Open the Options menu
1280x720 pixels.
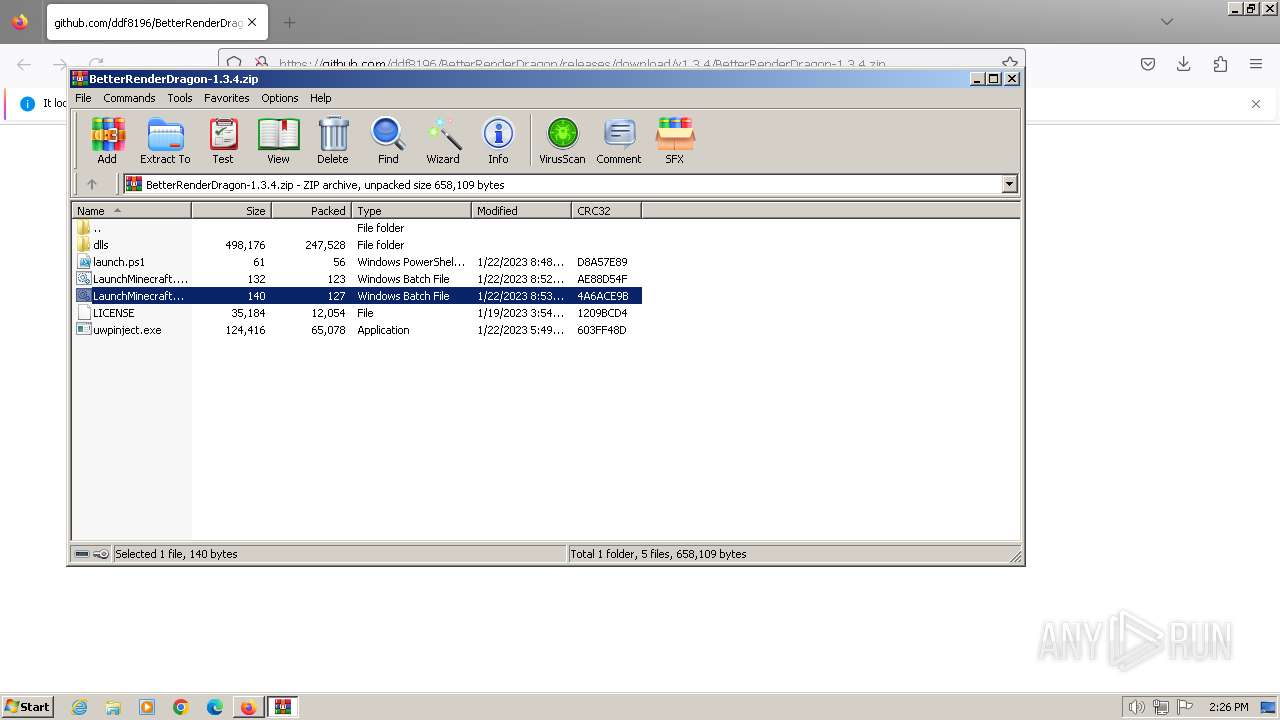click(280, 98)
